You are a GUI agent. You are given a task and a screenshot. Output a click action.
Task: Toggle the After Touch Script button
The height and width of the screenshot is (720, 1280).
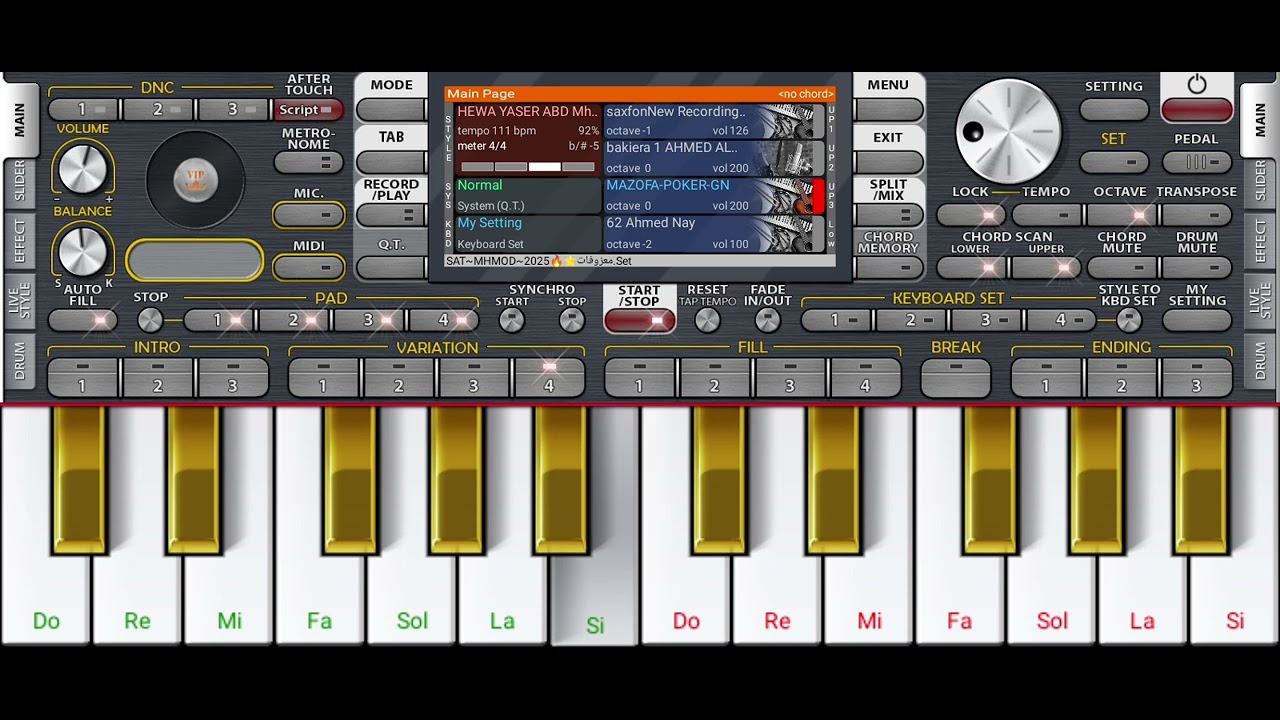[x=308, y=110]
